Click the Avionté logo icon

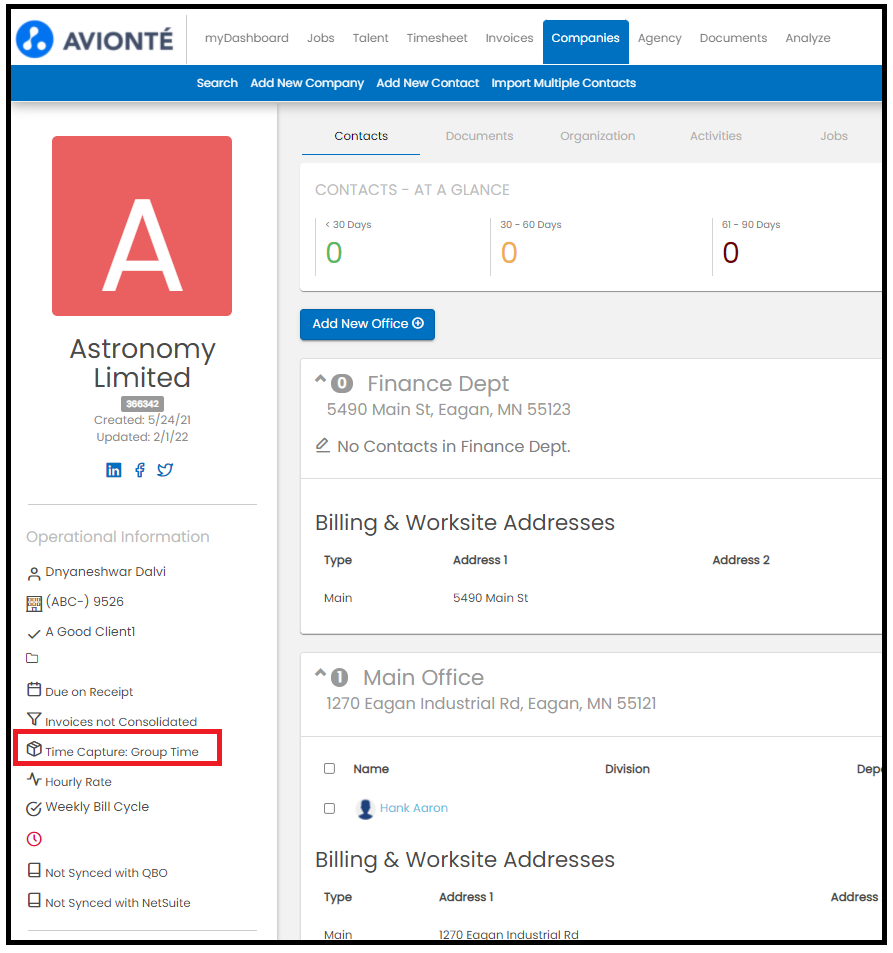(x=35, y=40)
